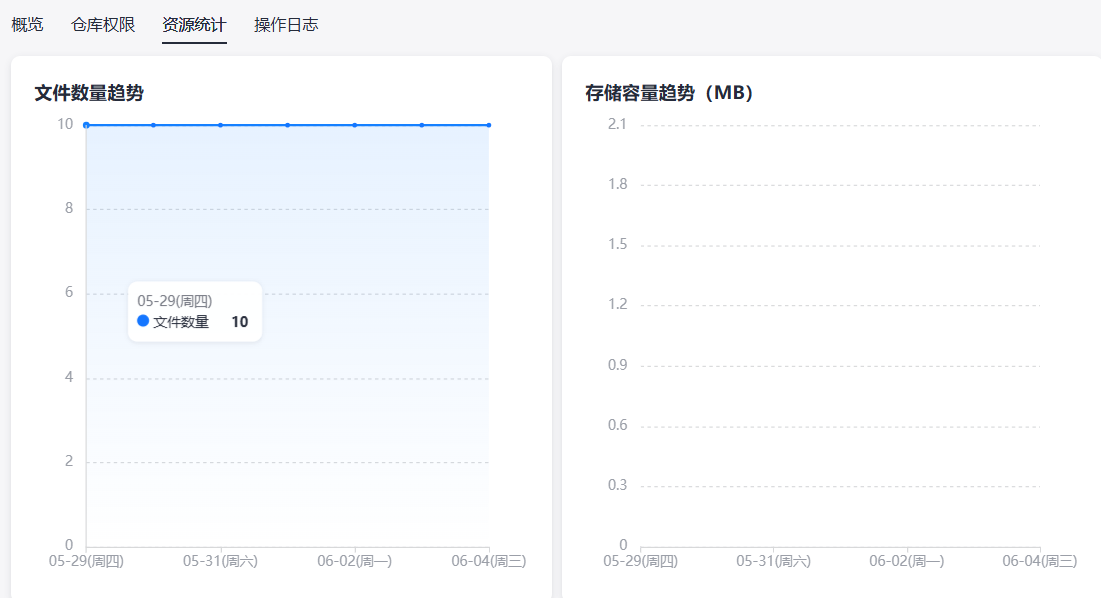Click the y-axis value 8 in file count chart
Screen dimensions: 1101x598
pos(69,208)
